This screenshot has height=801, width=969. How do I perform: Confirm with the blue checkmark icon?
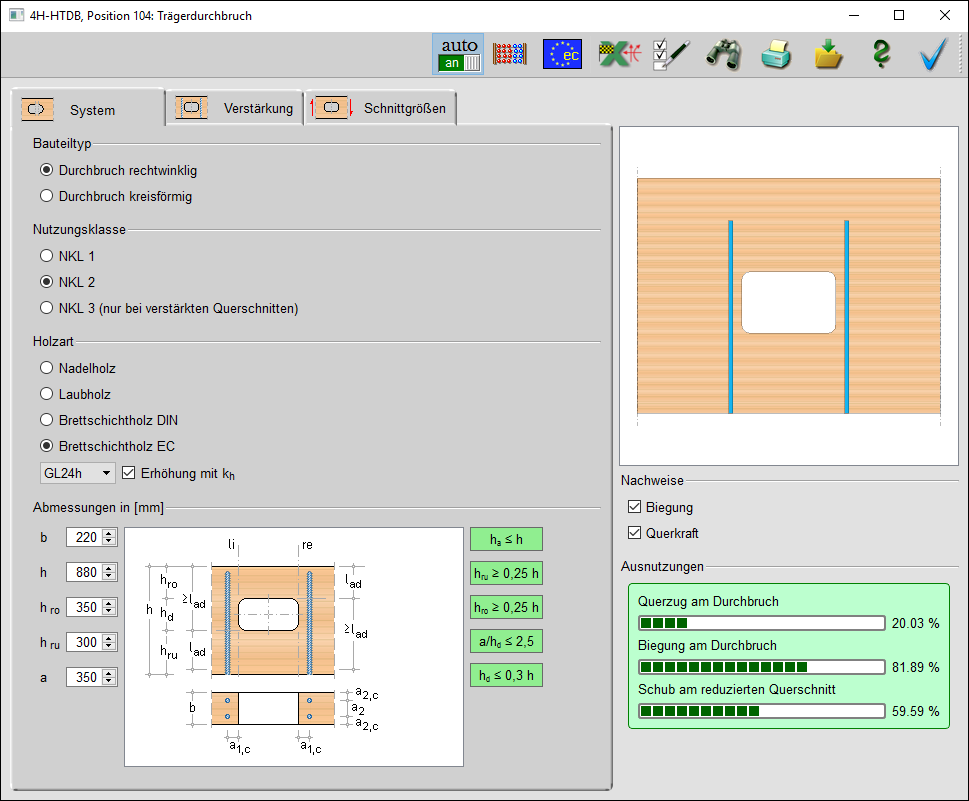coord(933,54)
